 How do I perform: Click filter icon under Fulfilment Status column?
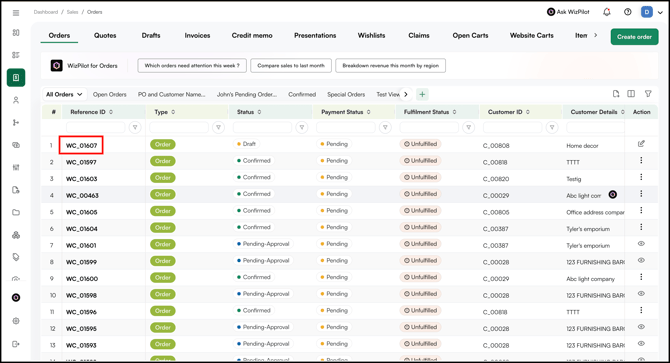468,127
